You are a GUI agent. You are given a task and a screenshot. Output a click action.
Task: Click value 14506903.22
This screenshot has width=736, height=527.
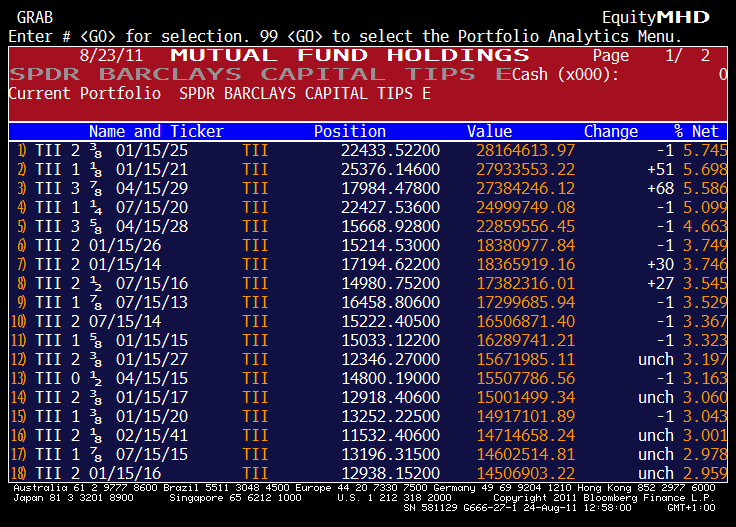click(526, 474)
